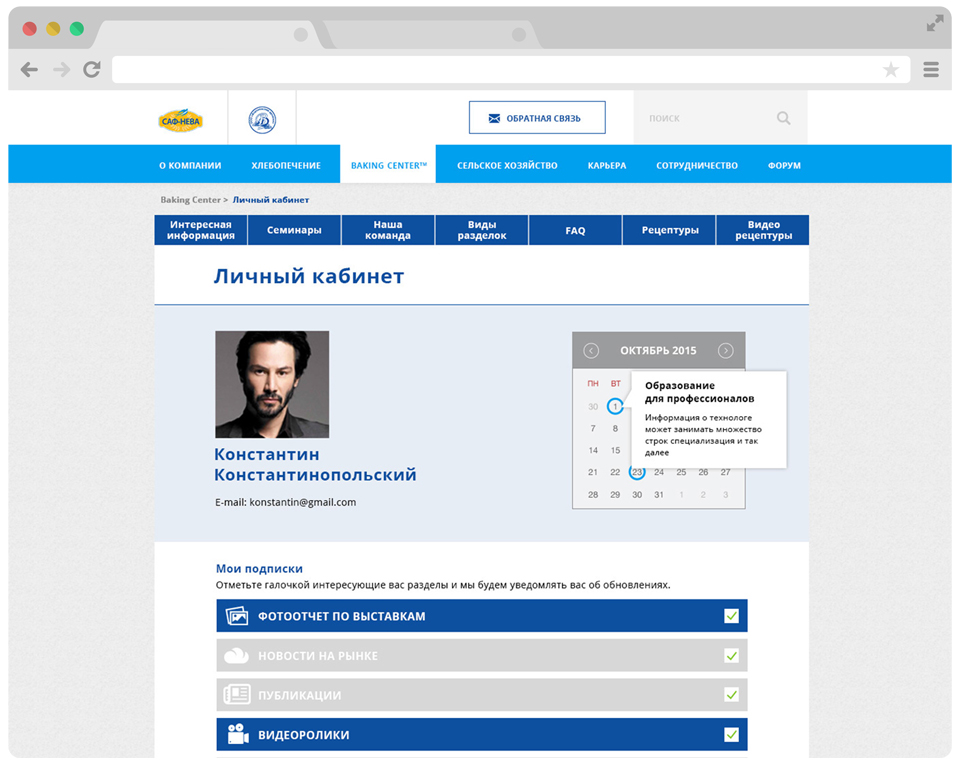Bookmark the page with the star icon
This screenshot has width=960, height=765.
pos(890,69)
